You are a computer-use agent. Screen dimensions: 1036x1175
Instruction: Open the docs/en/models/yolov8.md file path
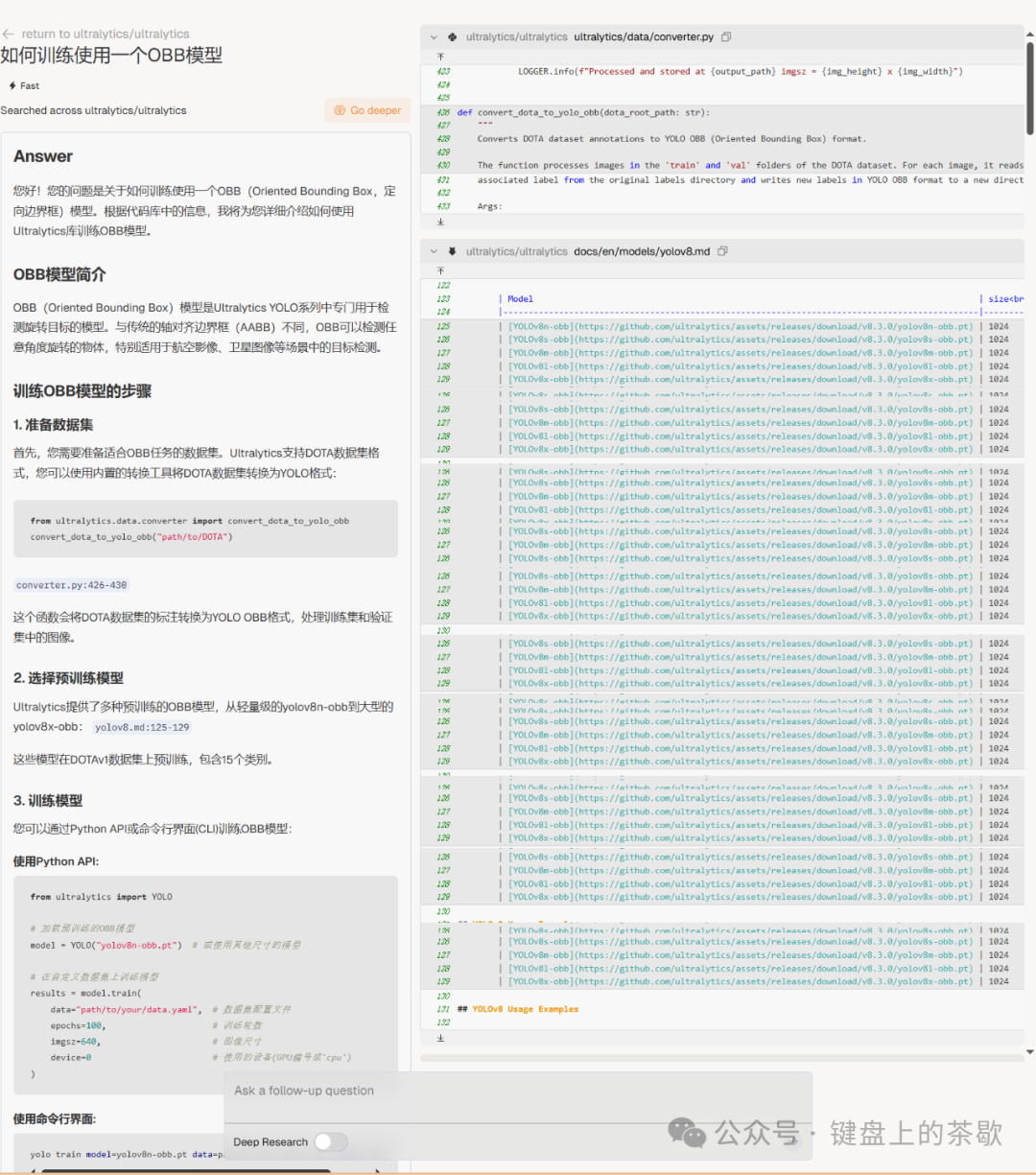[x=642, y=251]
